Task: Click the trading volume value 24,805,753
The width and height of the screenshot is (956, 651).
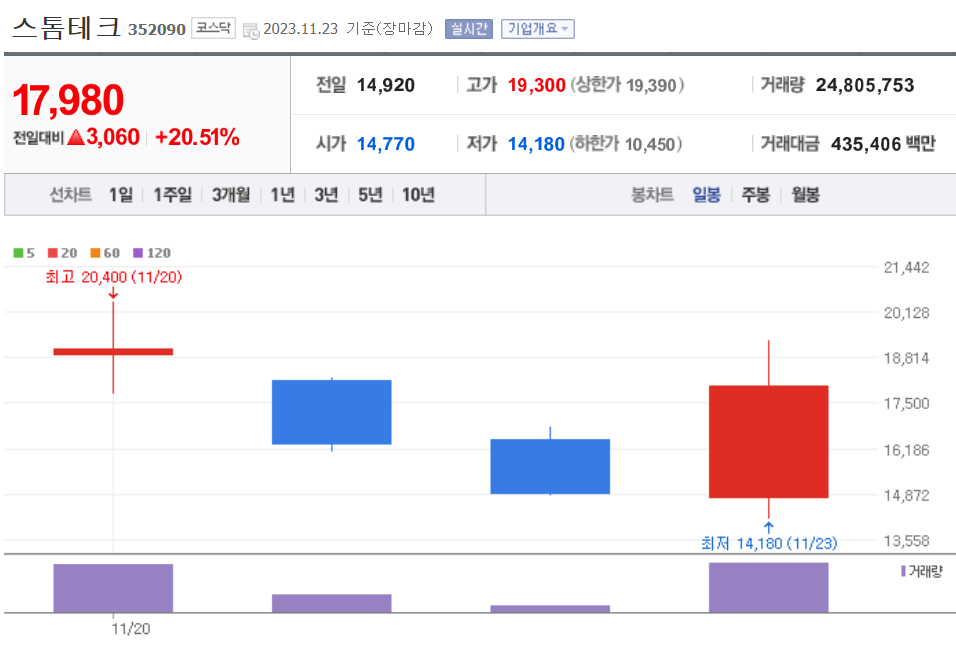Action: (x=865, y=85)
